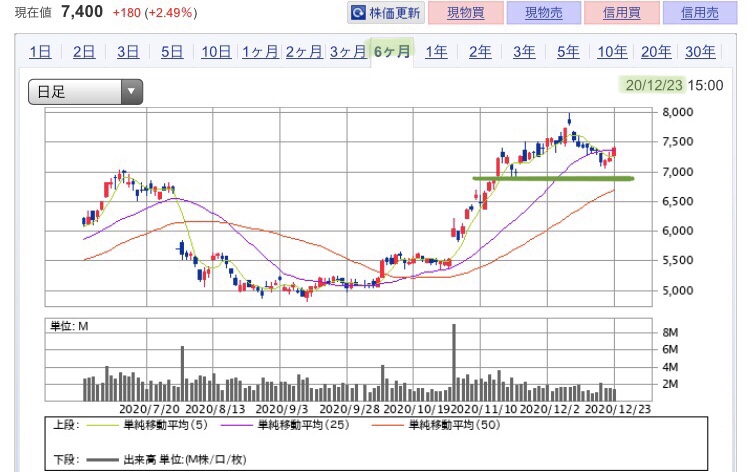Click the 現物売 button
The height and width of the screenshot is (472, 748).
click(544, 13)
